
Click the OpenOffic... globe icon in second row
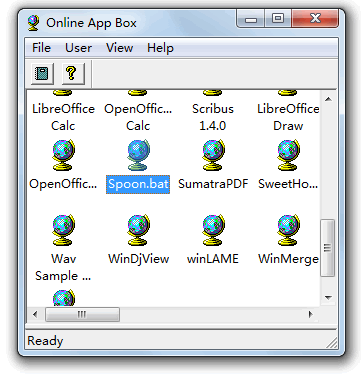point(63,156)
